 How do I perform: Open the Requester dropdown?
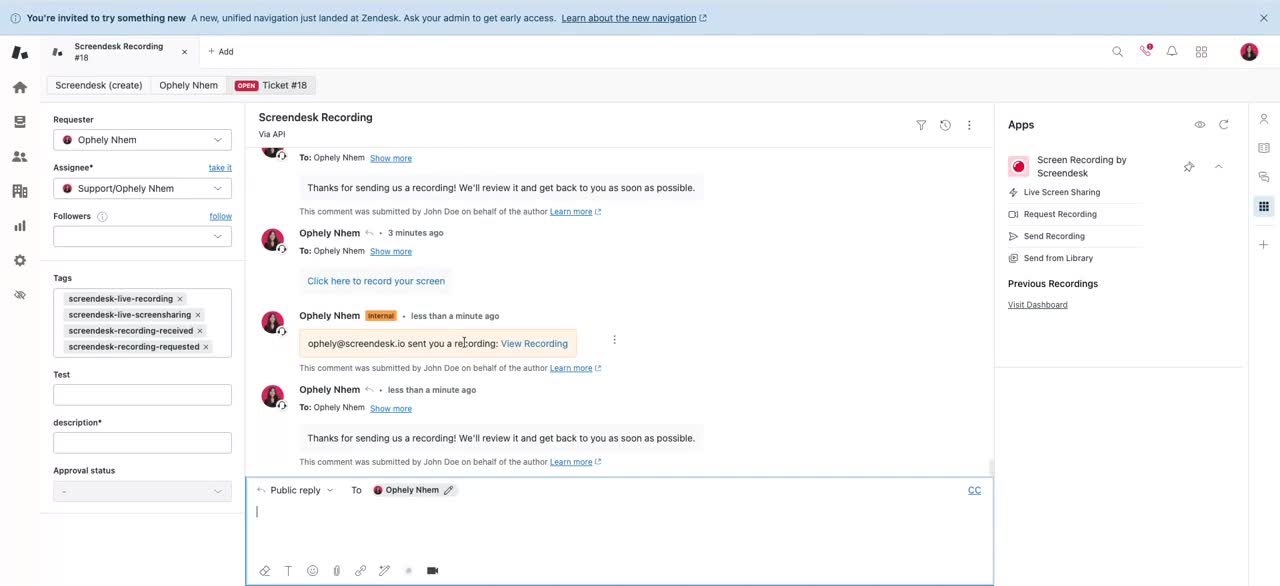click(x=142, y=140)
